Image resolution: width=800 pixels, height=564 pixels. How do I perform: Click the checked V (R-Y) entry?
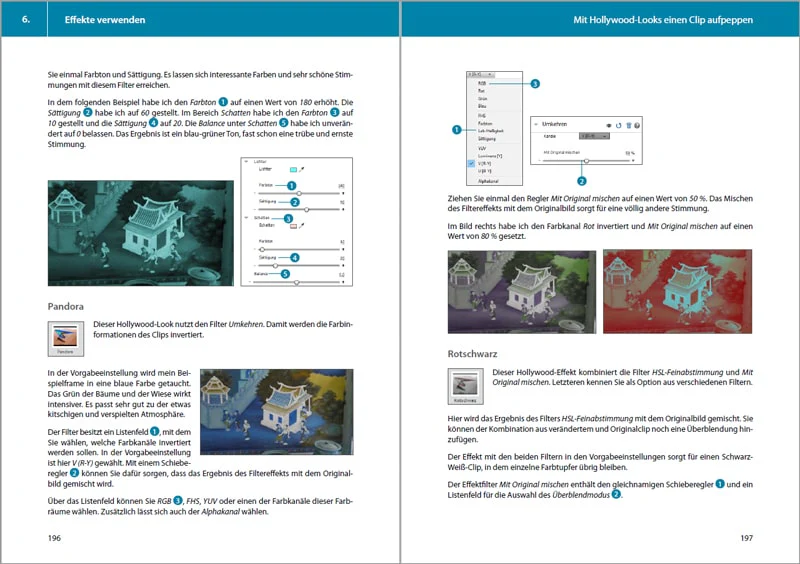point(484,164)
